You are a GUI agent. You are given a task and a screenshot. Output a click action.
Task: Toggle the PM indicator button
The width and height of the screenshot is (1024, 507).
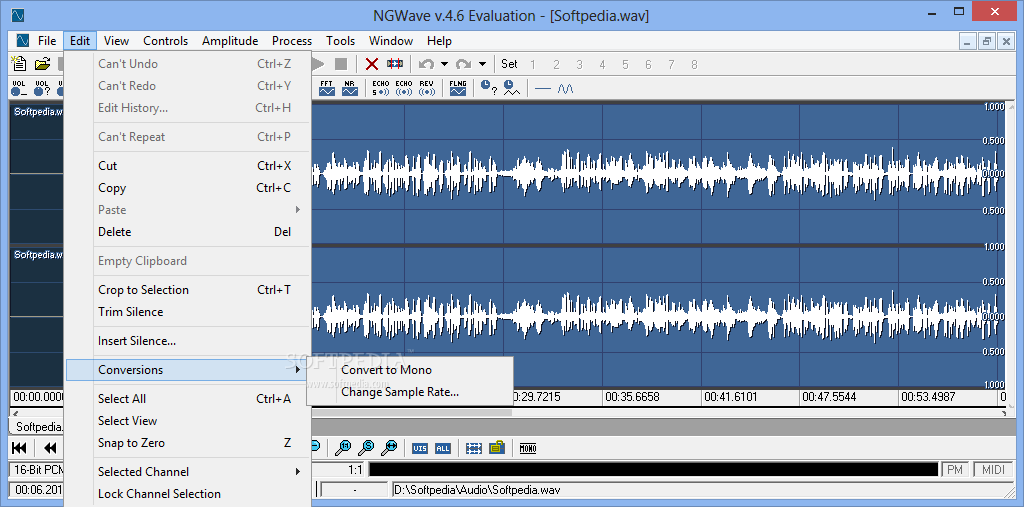pyautogui.click(x=955, y=469)
